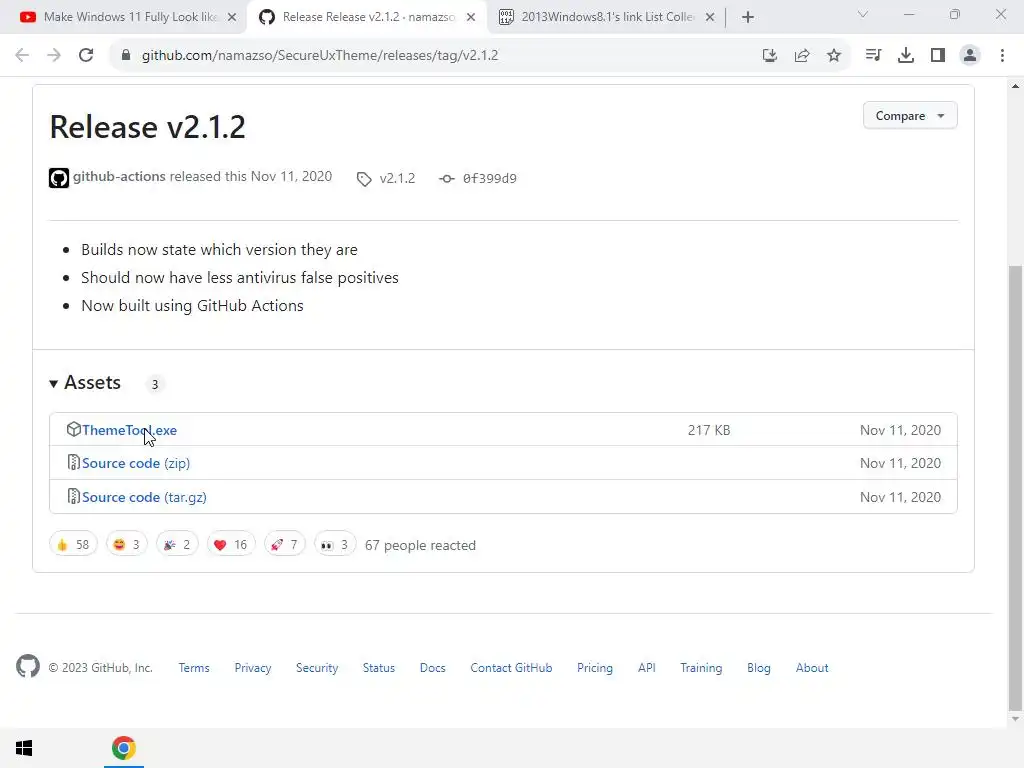
Task: Close the Release v2.1.2 tab
Action: point(471,17)
